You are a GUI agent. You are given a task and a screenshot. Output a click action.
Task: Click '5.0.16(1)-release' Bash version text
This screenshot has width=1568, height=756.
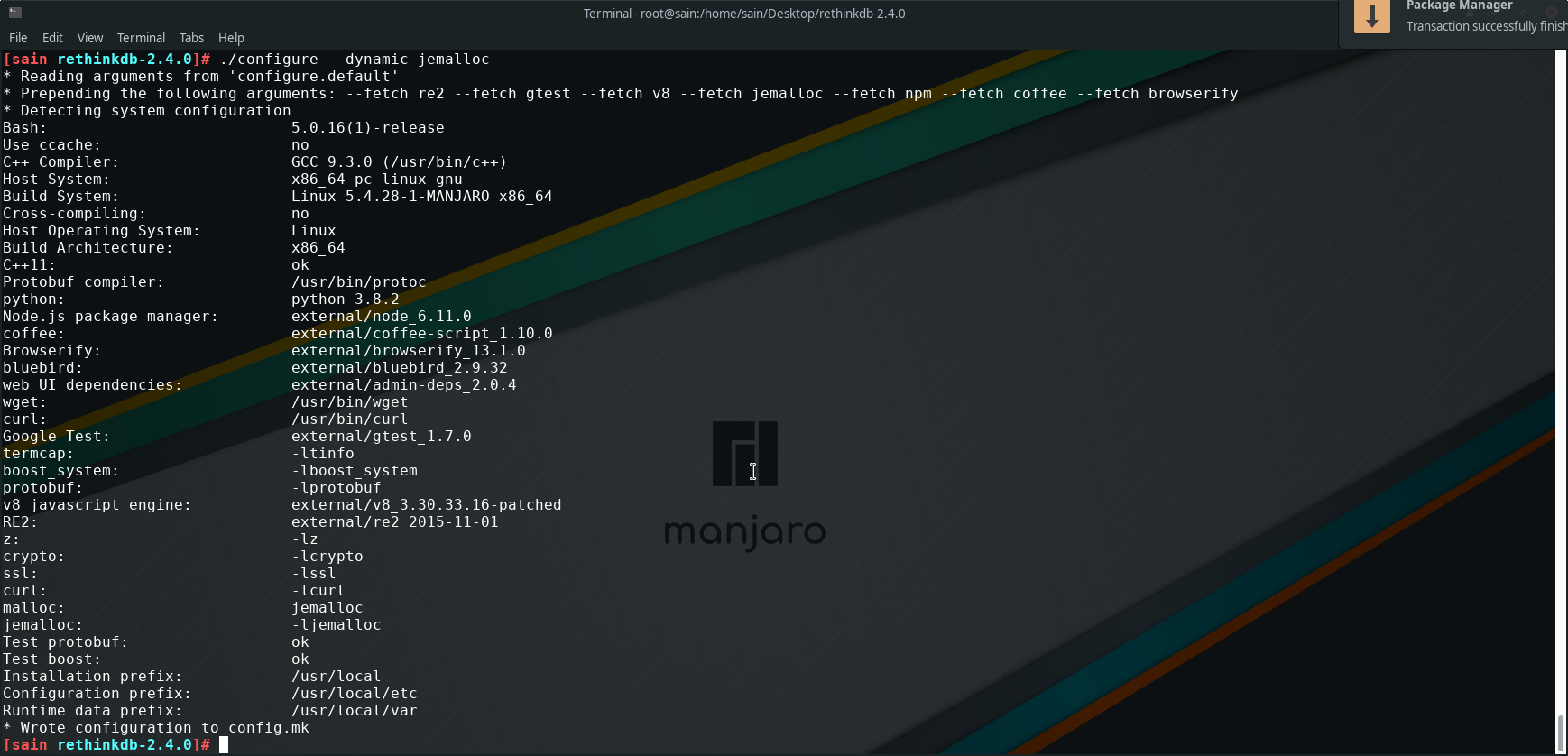(x=367, y=128)
